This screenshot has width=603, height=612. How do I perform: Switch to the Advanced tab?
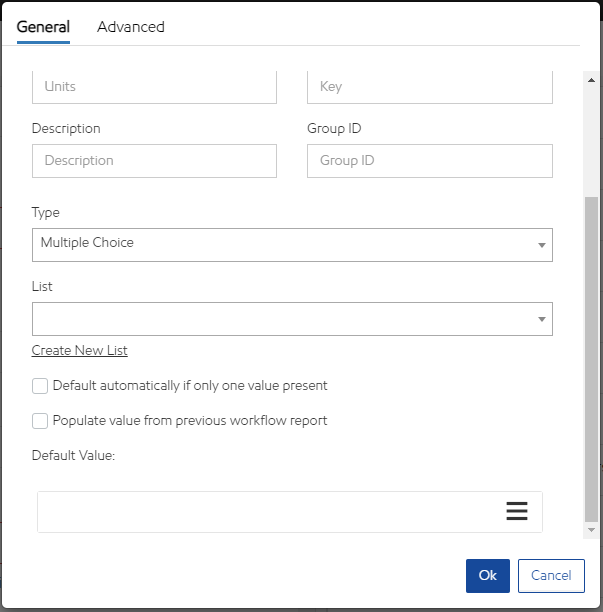(x=131, y=27)
